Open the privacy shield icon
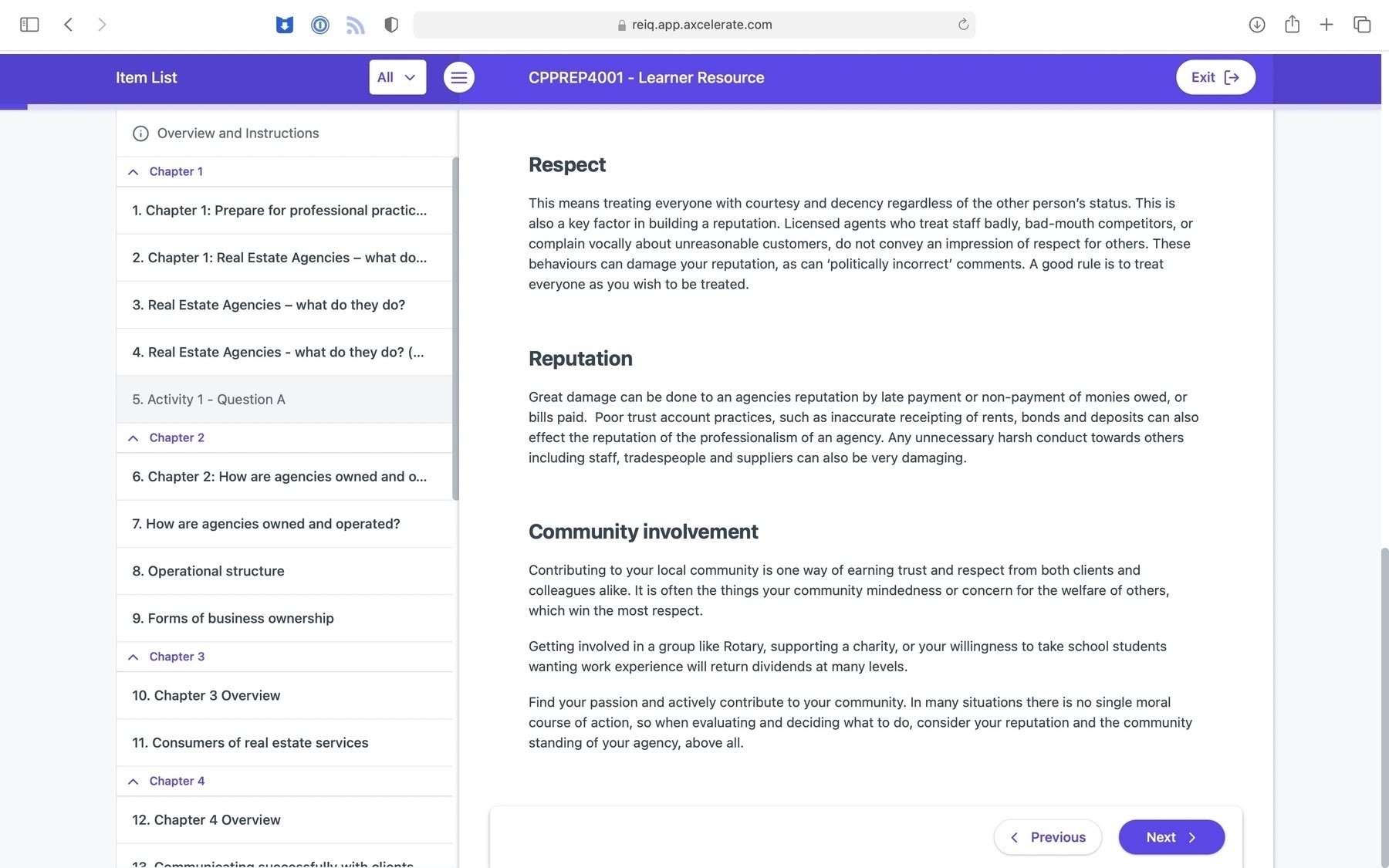 point(391,25)
